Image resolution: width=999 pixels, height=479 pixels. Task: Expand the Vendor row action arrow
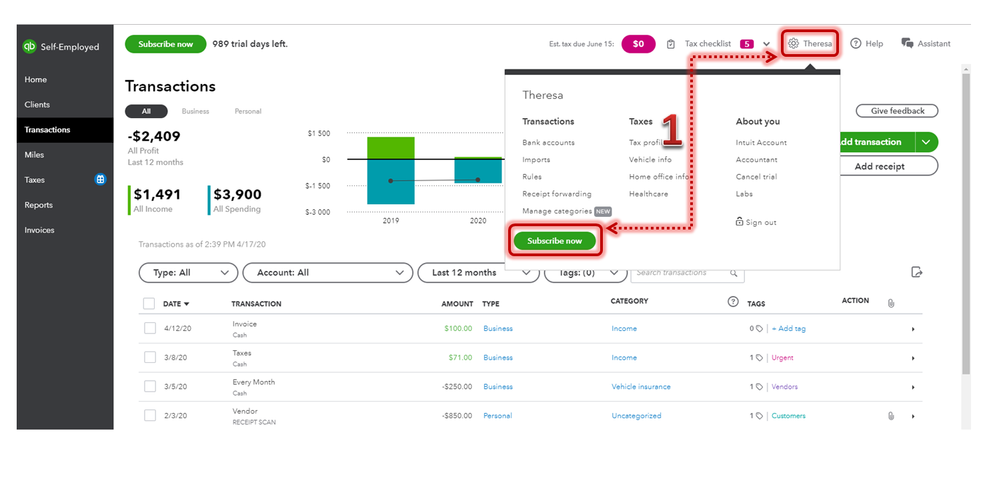click(x=913, y=417)
